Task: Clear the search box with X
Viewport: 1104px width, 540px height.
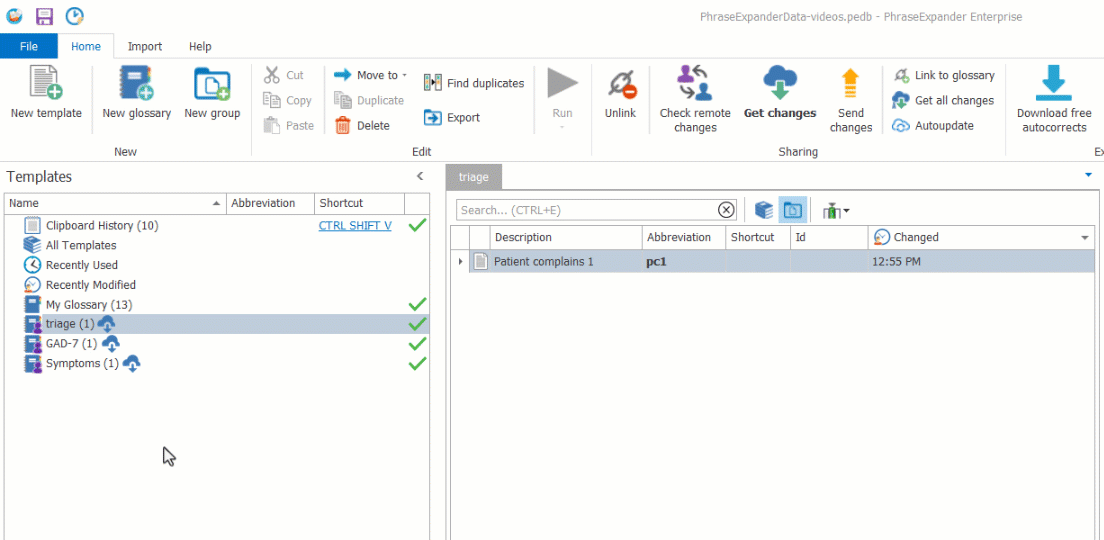Action: point(726,210)
